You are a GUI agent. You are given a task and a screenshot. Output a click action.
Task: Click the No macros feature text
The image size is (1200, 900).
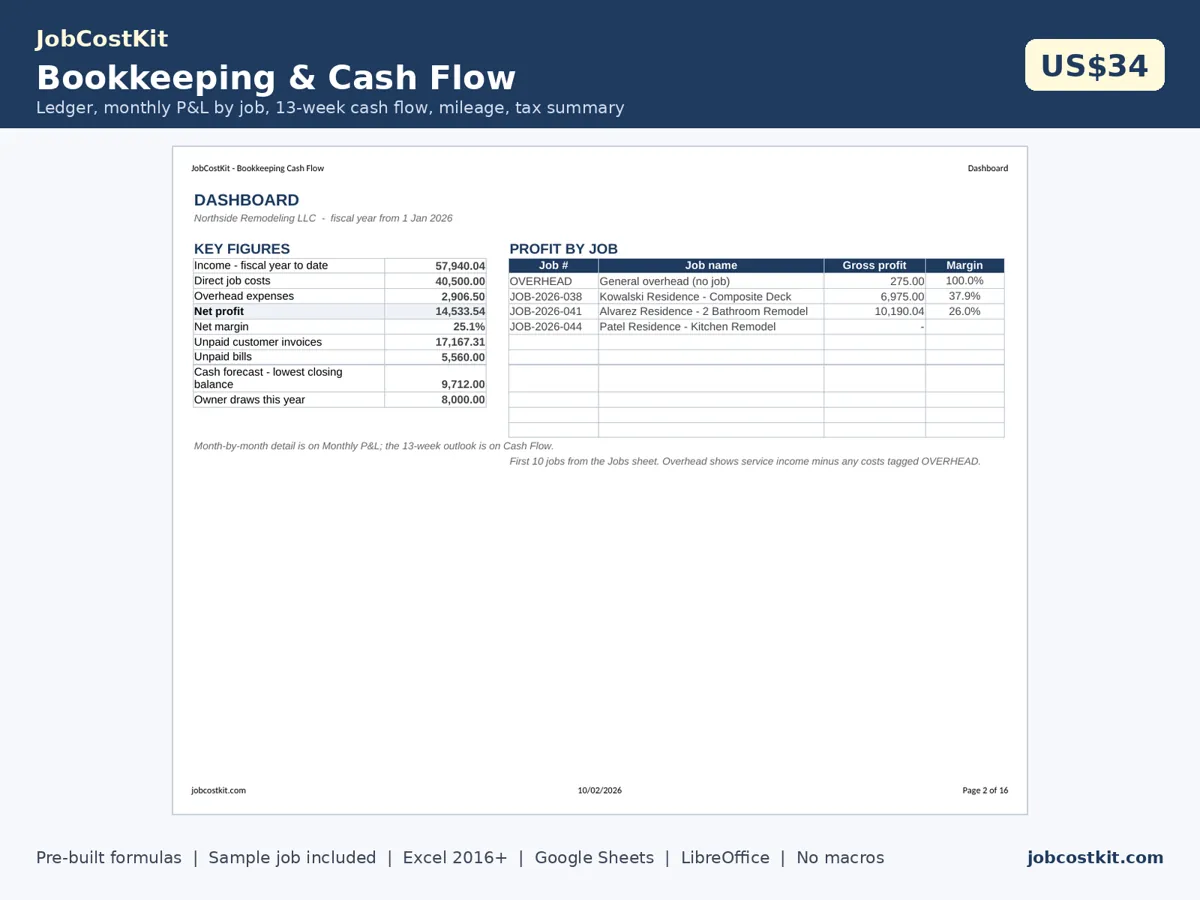840,858
